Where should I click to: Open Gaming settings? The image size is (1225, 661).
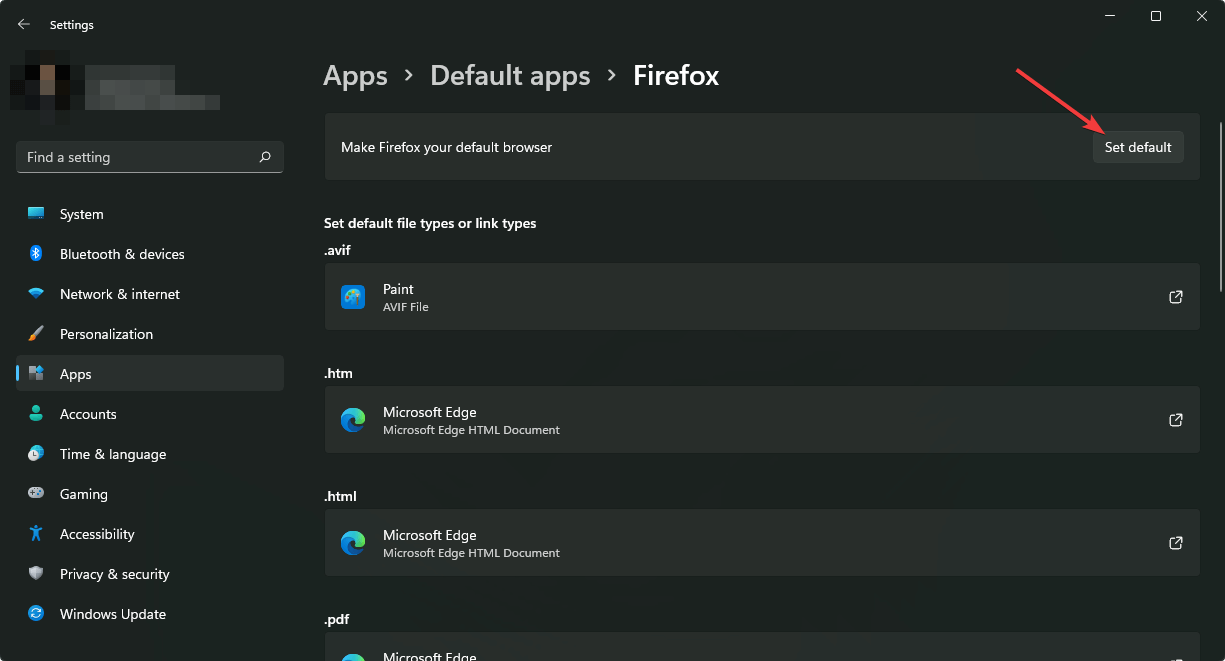click(x=150, y=494)
